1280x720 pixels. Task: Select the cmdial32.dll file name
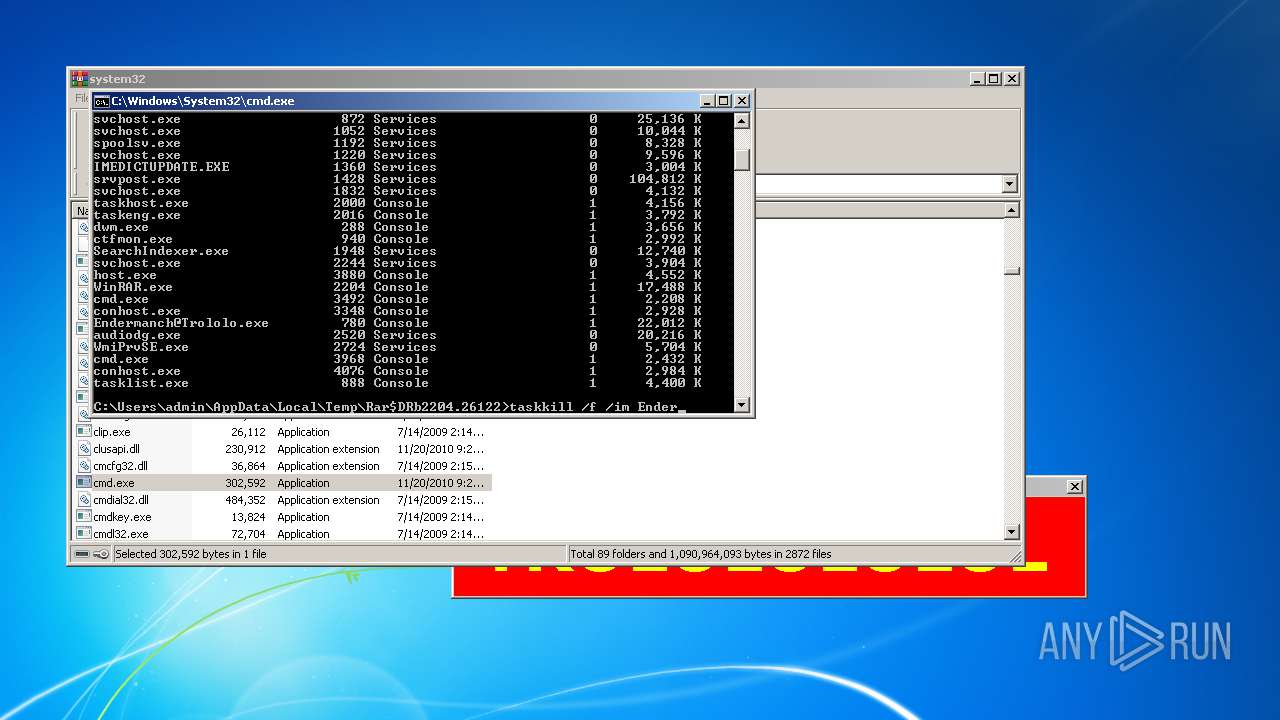pyautogui.click(x=121, y=500)
